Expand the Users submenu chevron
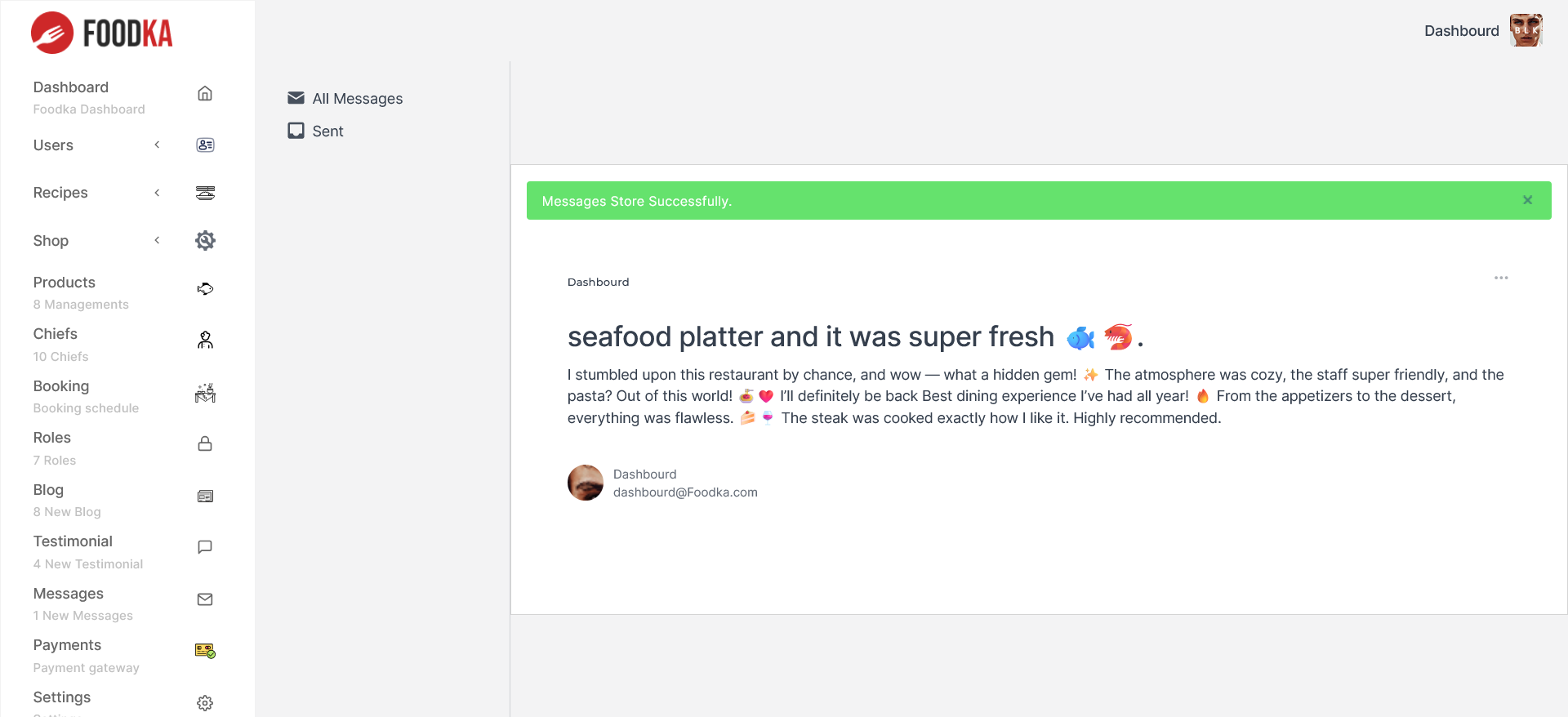The height and width of the screenshot is (717, 1568). coord(157,145)
